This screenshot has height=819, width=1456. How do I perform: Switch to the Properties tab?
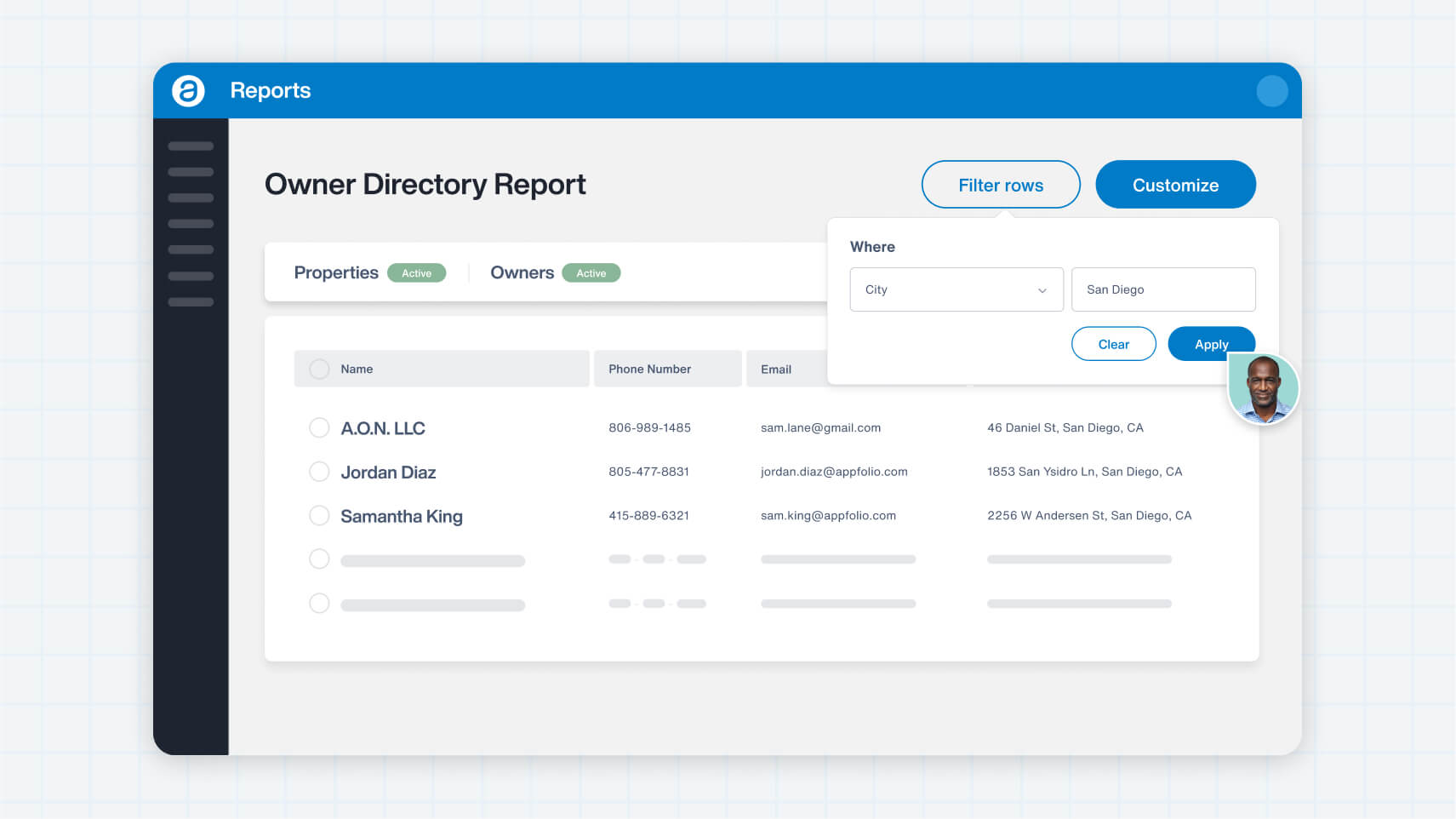337,272
